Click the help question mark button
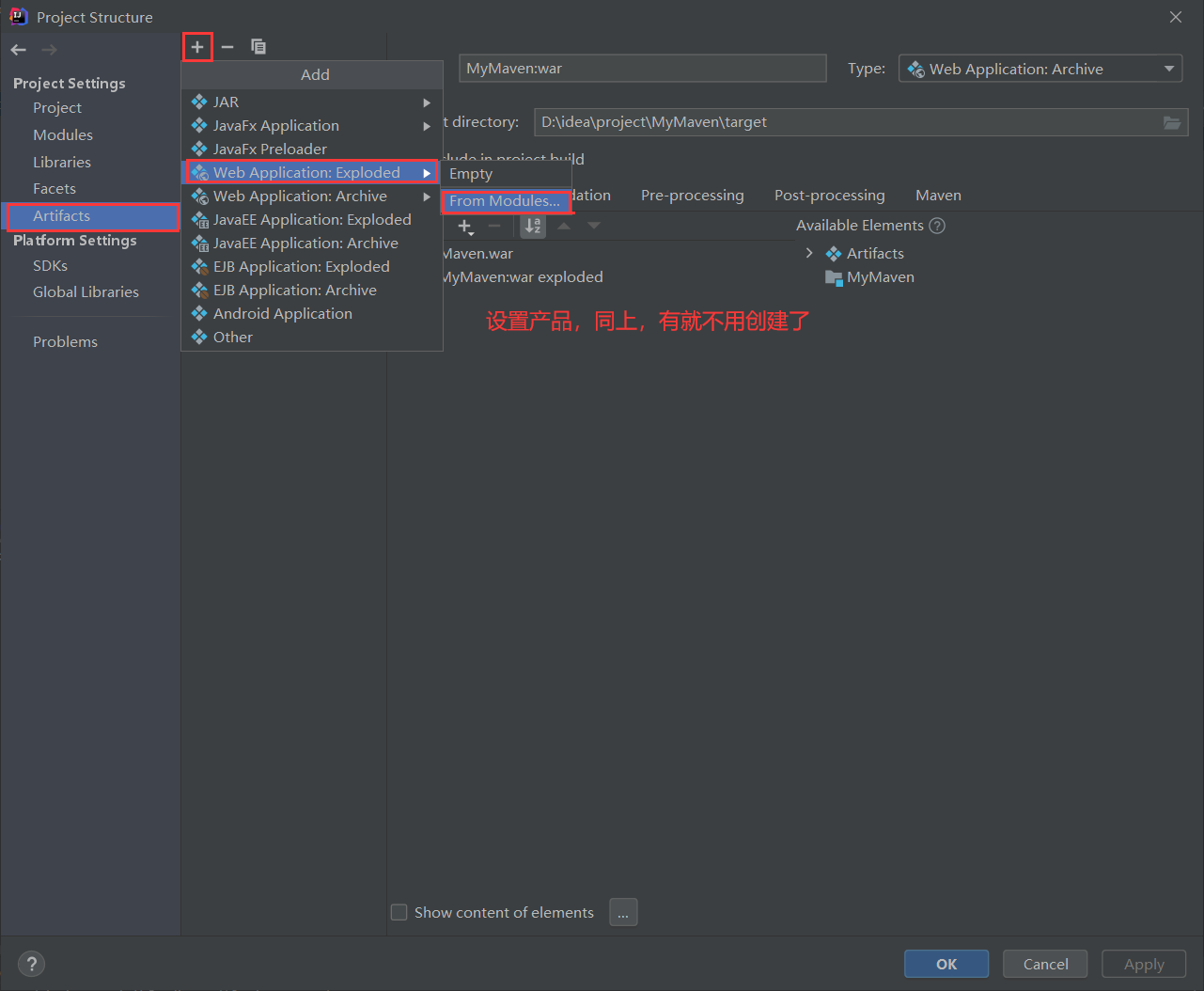Image resolution: width=1204 pixels, height=991 pixels. tap(32, 964)
